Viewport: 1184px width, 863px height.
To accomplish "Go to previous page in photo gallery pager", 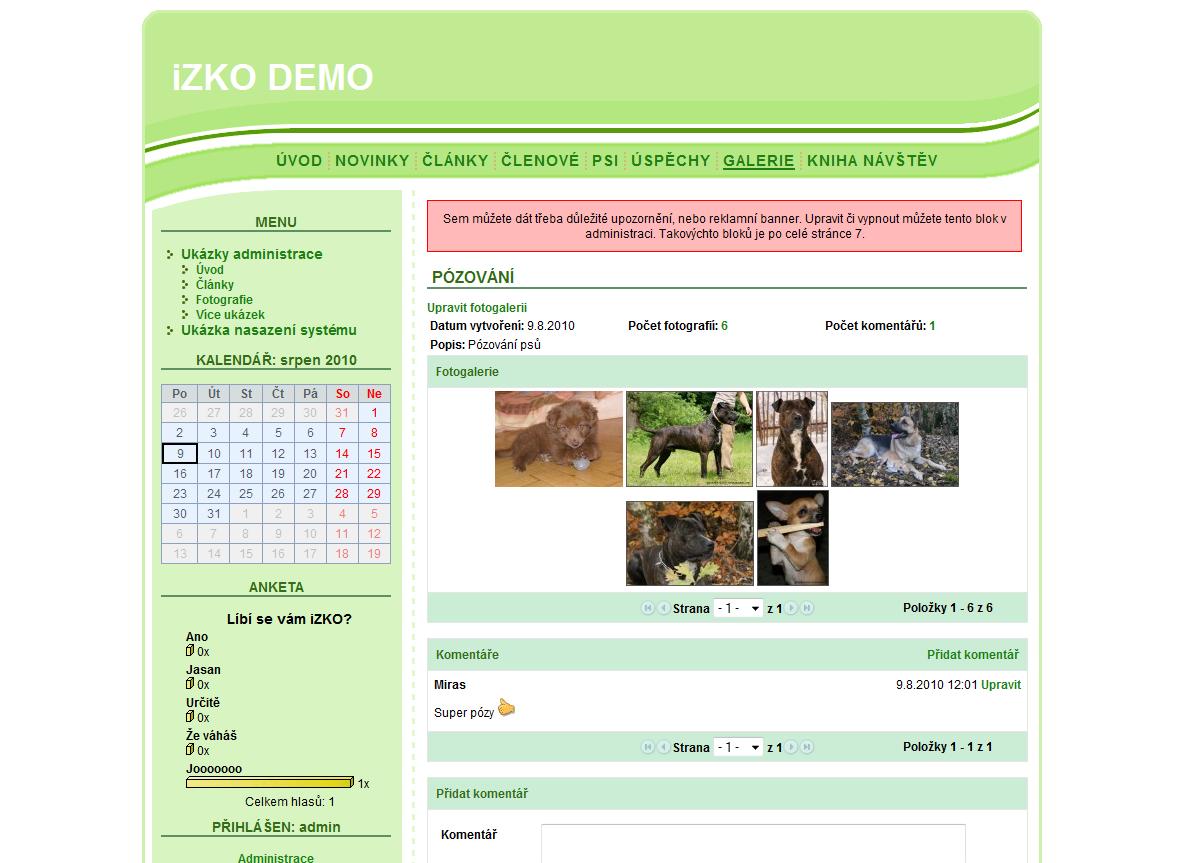I will pos(664,608).
